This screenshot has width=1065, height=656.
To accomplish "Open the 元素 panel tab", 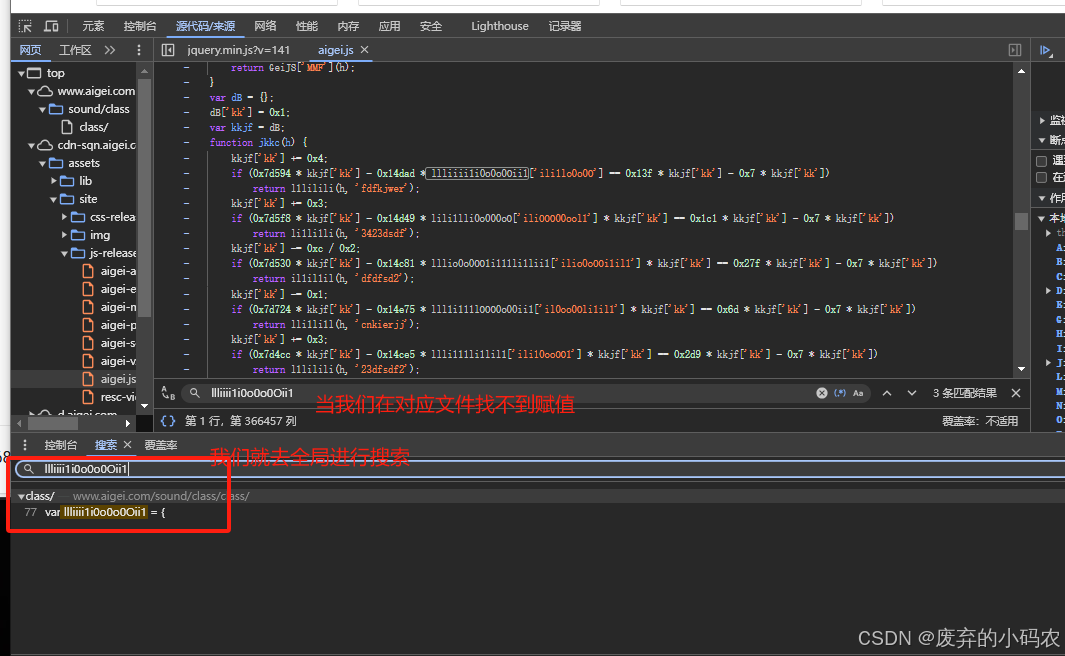I will pos(93,26).
